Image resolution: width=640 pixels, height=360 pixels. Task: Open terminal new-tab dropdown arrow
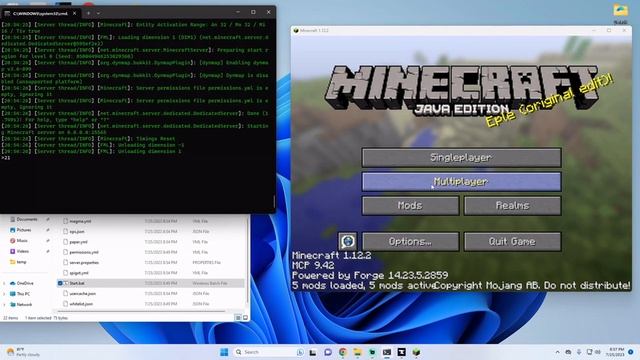[98, 13]
